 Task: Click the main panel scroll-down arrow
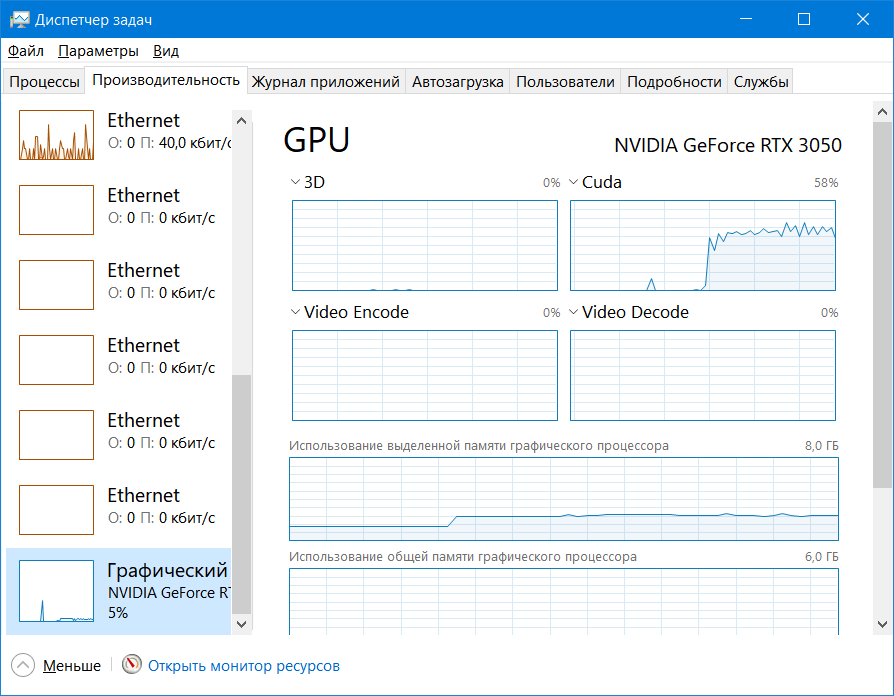(x=883, y=624)
